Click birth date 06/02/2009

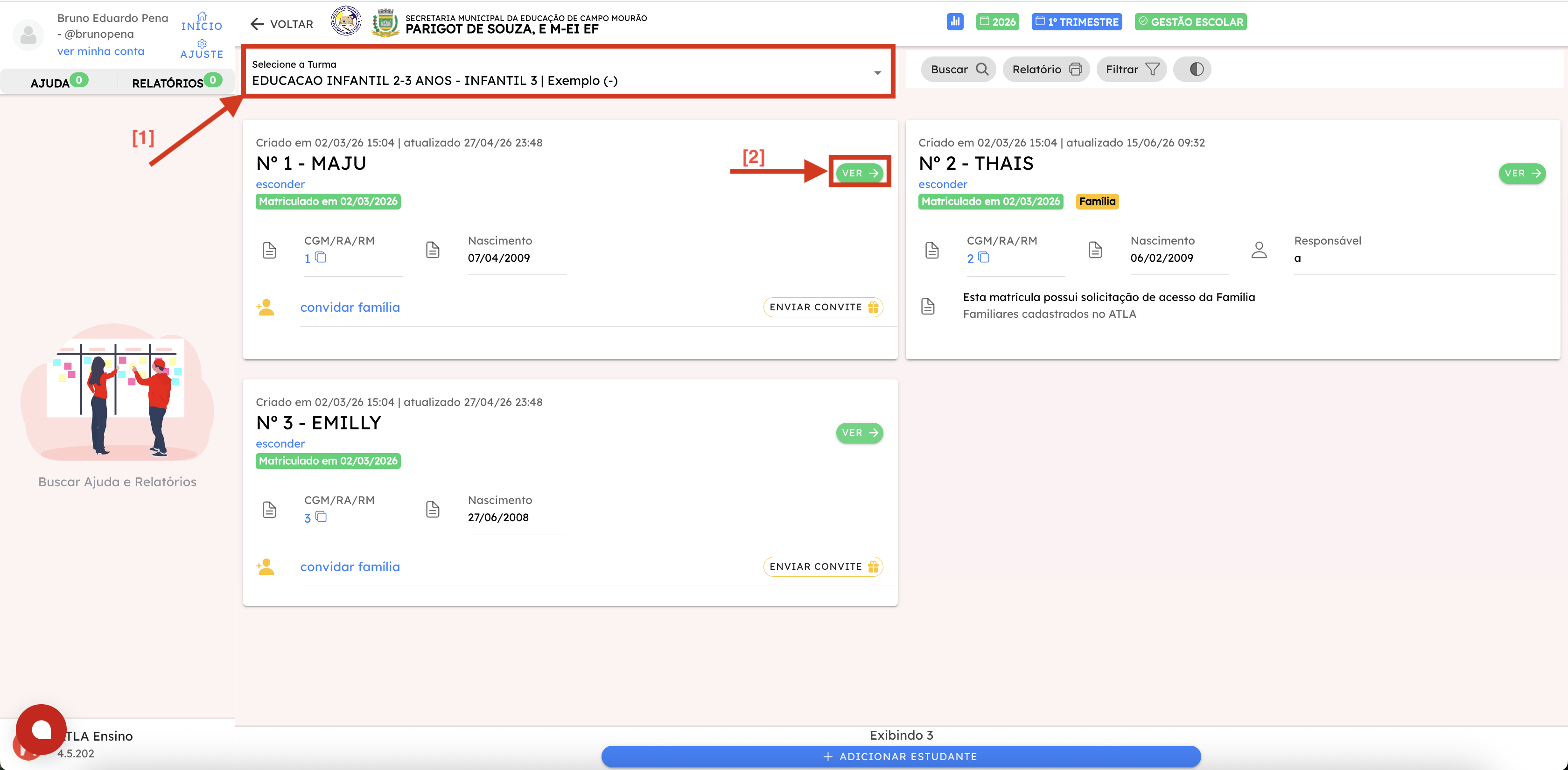pyautogui.click(x=1162, y=258)
